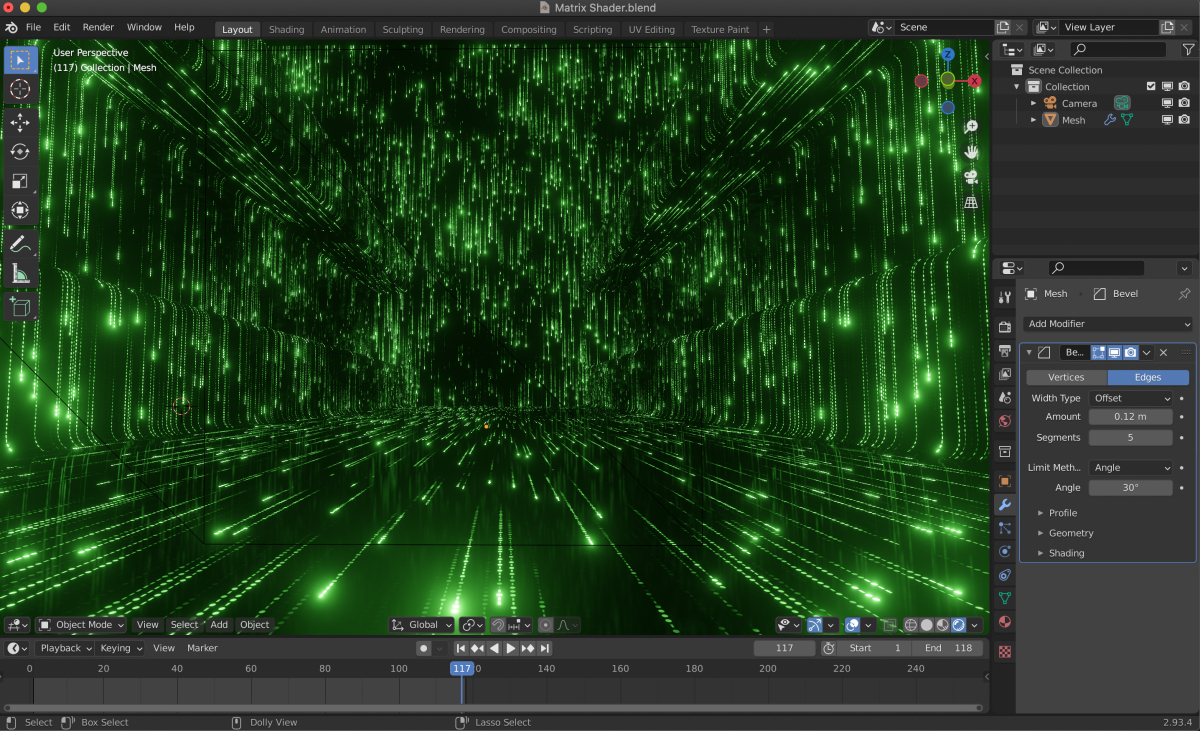Activate the Rotate tool
Viewport: 1200px width, 731px height.
pos(20,152)
